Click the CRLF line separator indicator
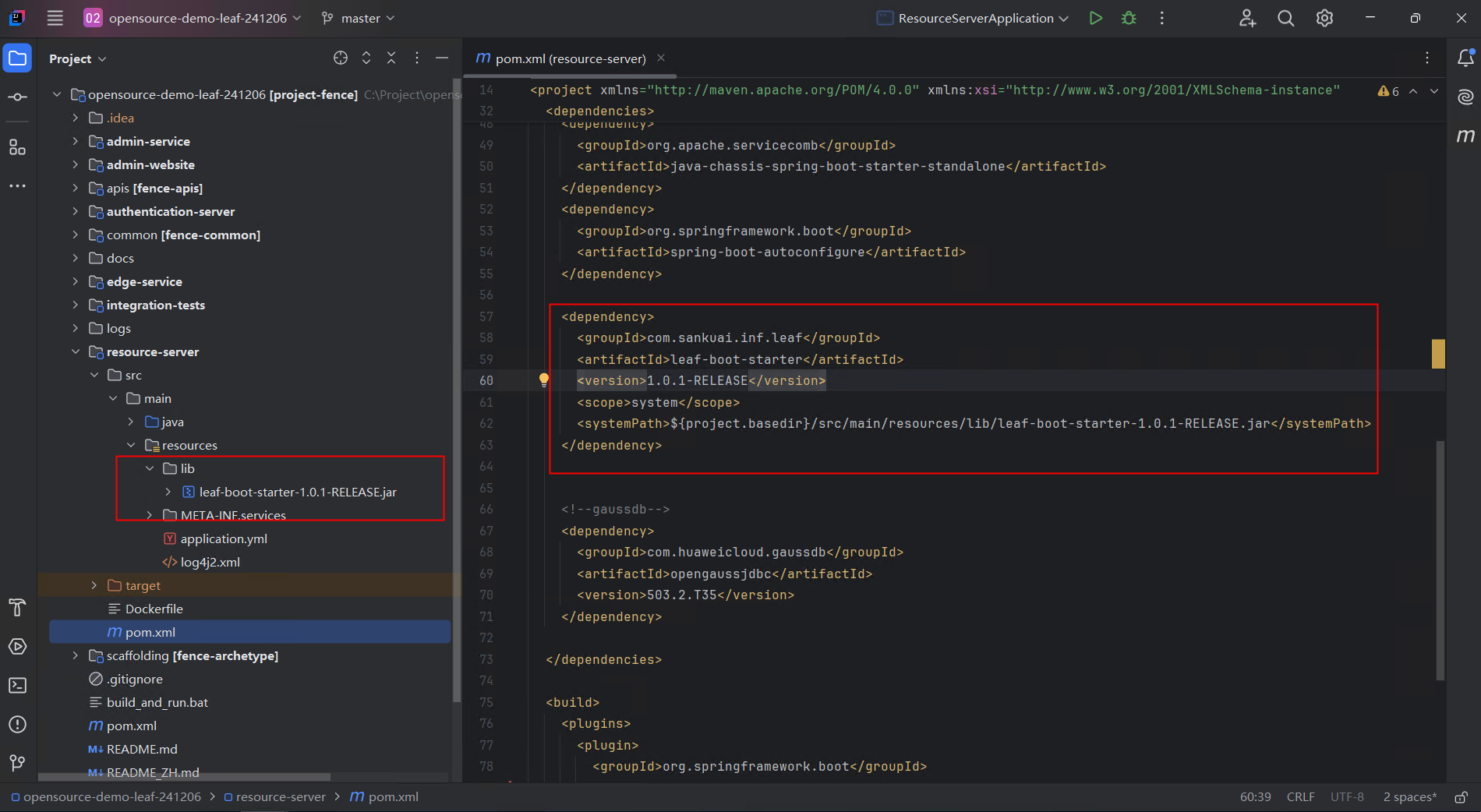Viewport: 1481px width, 812px height. [x=1300, y=797]
